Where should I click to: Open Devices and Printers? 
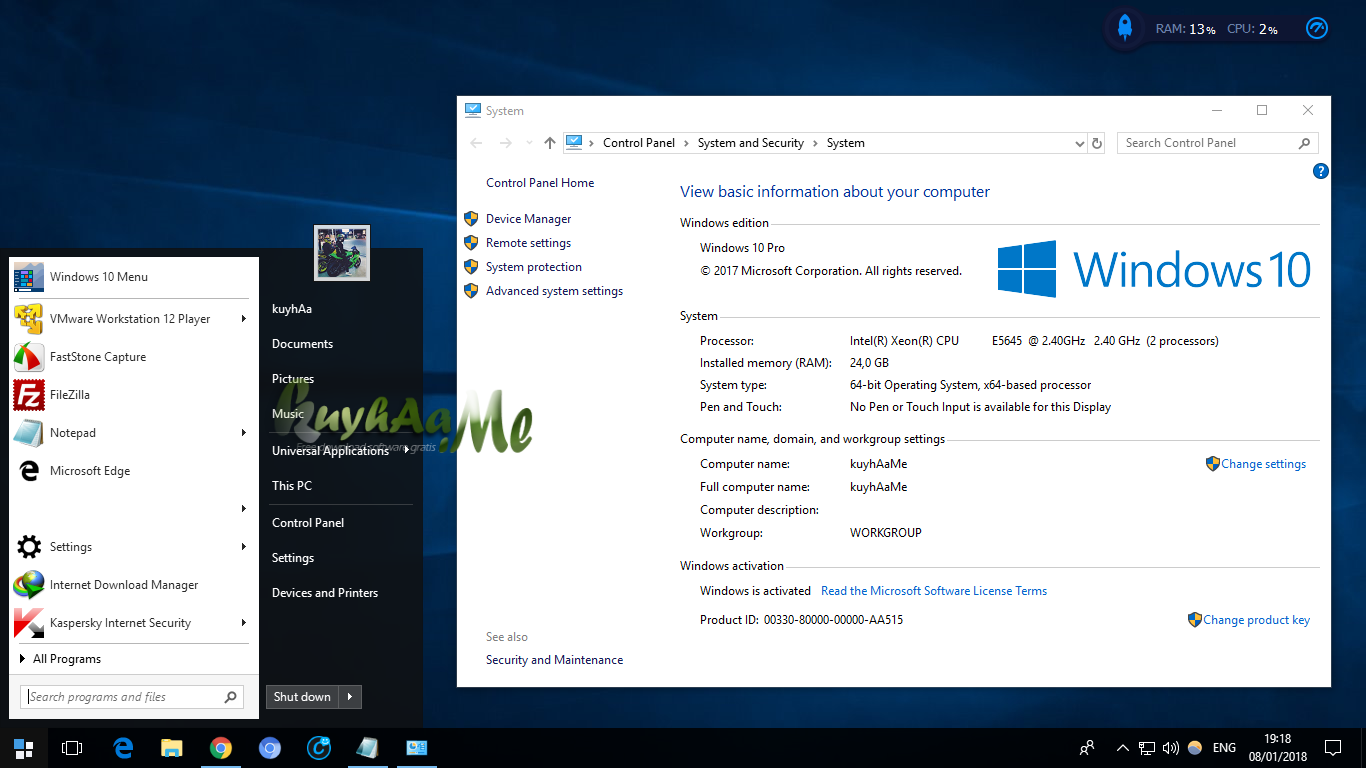(x=325, y=593)
